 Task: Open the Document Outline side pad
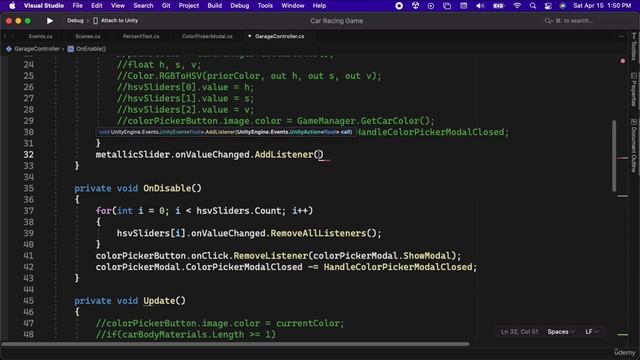[x=633, y=145]
